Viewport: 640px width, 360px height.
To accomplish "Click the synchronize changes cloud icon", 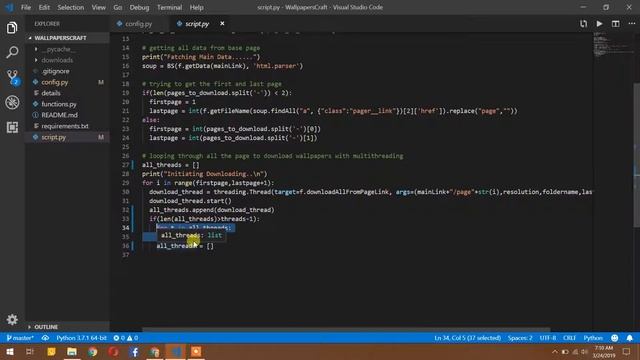I will [45, 338].
